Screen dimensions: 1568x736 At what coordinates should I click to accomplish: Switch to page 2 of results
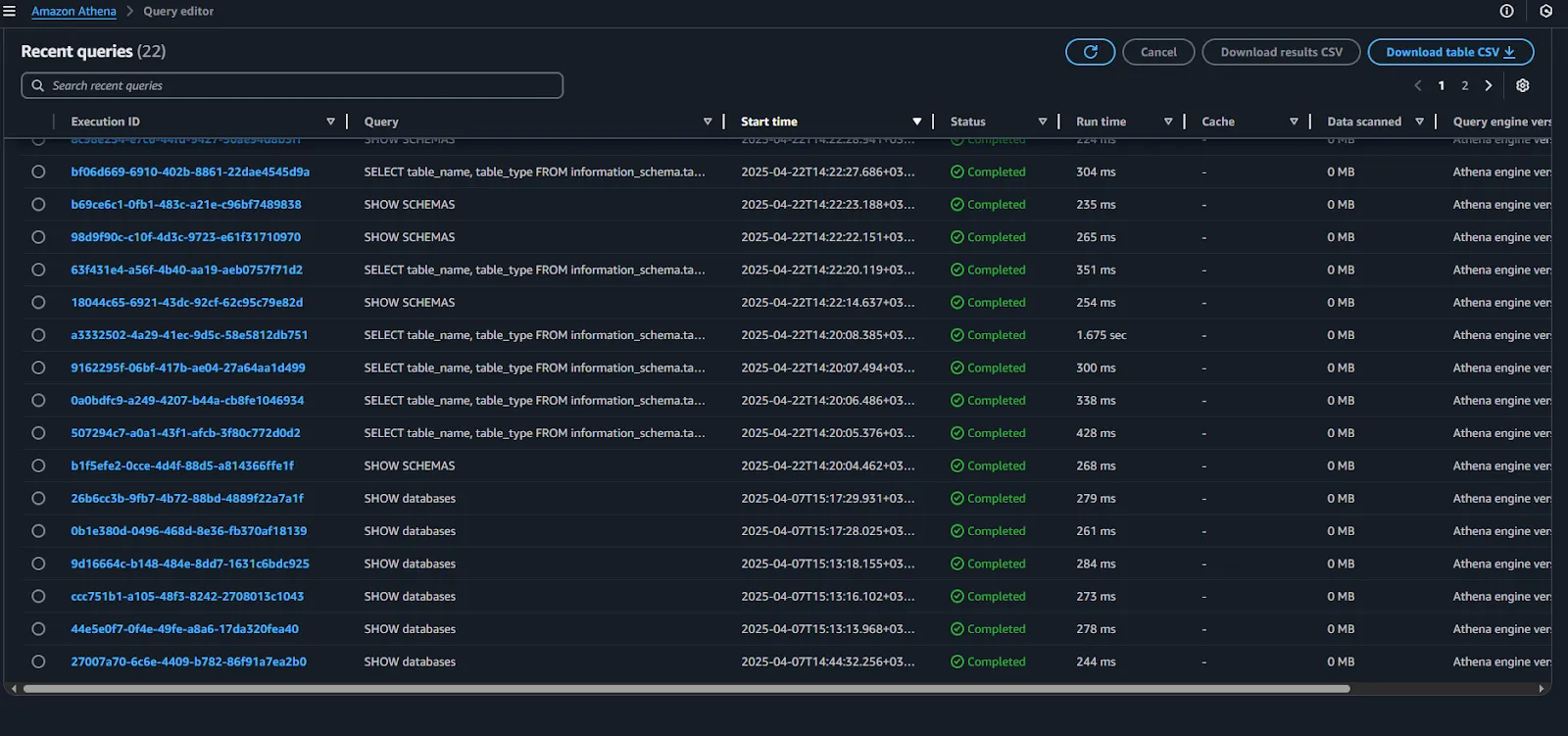coord(1465,86)
